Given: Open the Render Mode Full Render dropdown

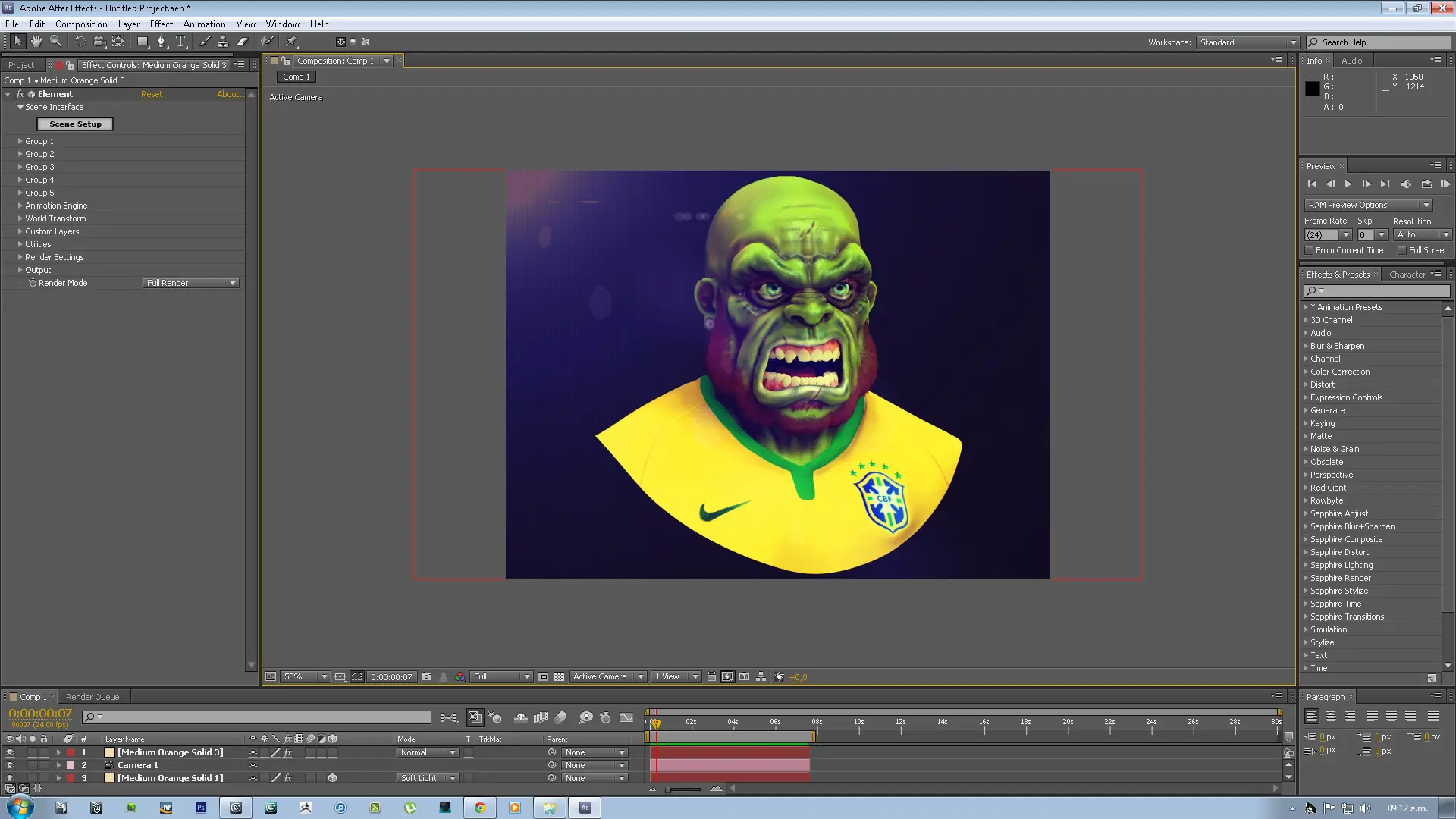Looking at the screenshot, I should pos(191,283).
